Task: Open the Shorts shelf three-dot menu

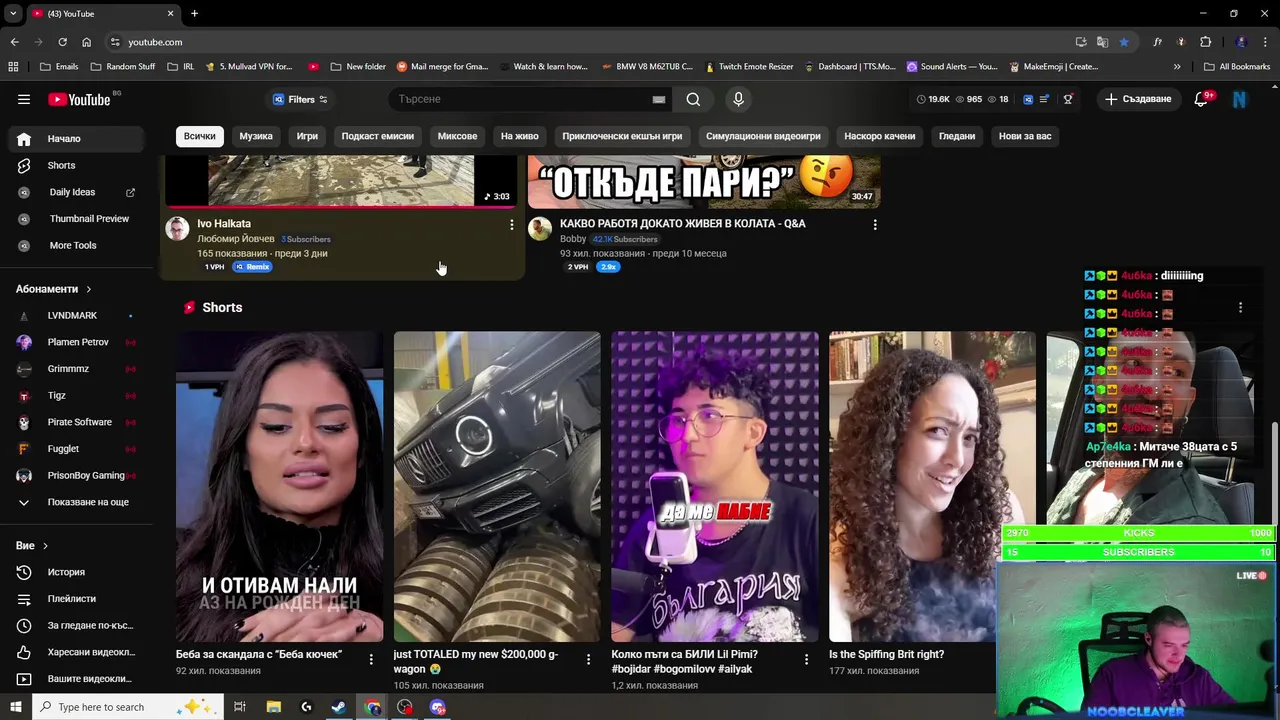Action: [1240, 308]
